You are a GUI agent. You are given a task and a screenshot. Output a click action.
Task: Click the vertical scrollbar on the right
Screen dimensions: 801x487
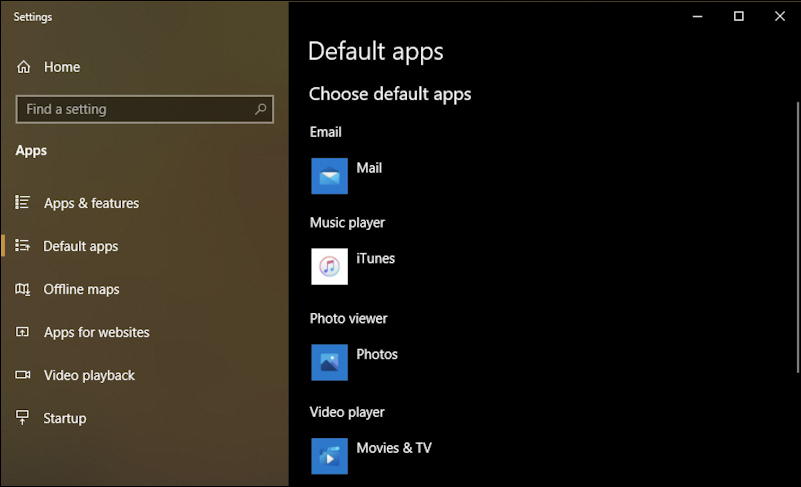pyautogui.click(x=797, y=238)
